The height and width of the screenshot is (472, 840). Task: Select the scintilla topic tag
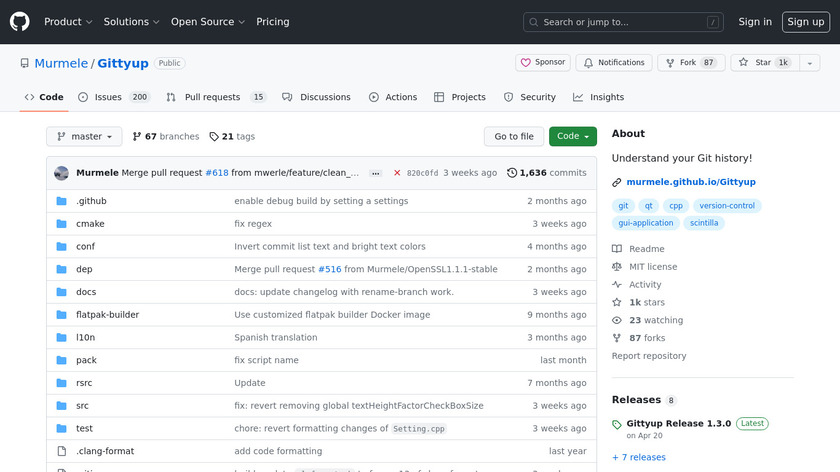704,223
